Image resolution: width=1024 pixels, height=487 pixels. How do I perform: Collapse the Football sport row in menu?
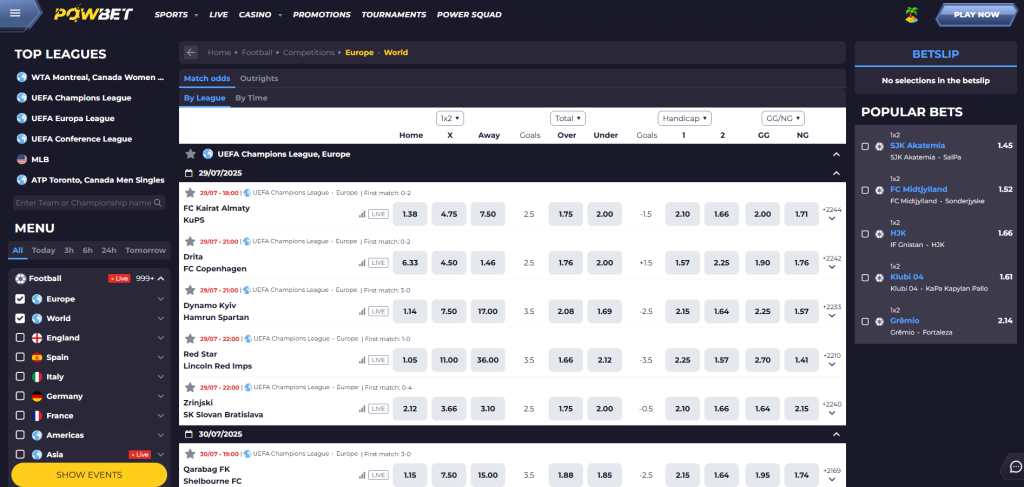(x=161, y=278)
